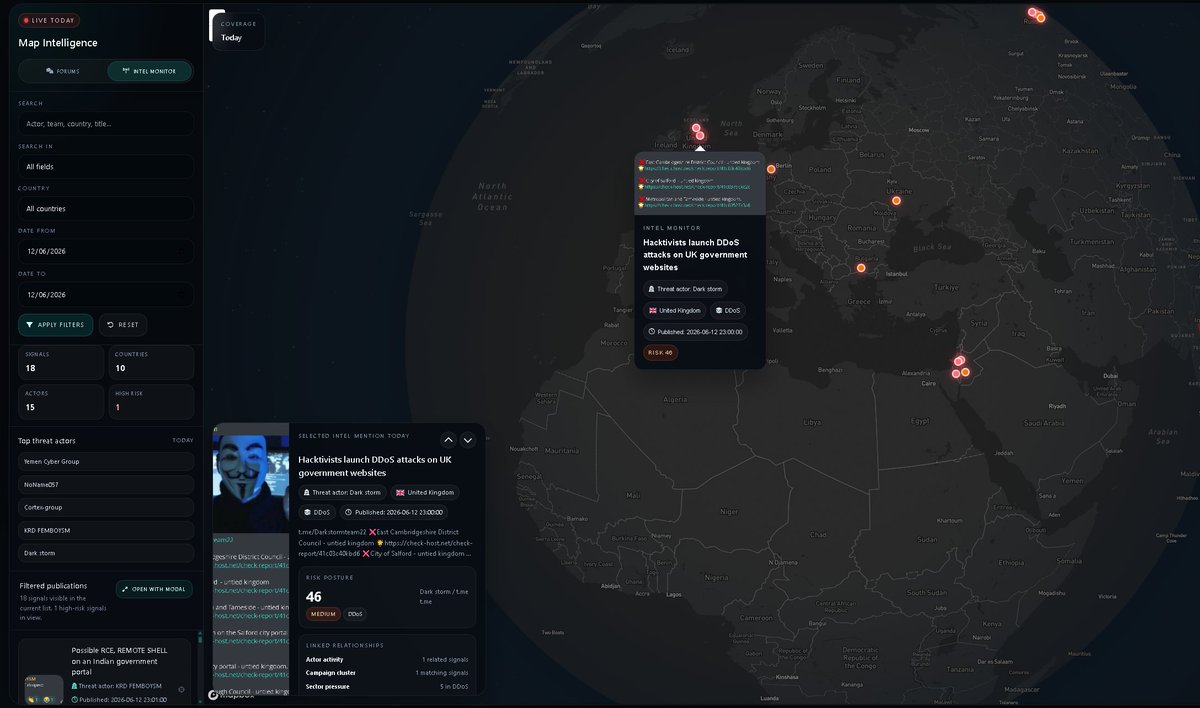Click United Kingdom flag chip in detail panel
The image size is (1200, 708).
tap(424, 492)
